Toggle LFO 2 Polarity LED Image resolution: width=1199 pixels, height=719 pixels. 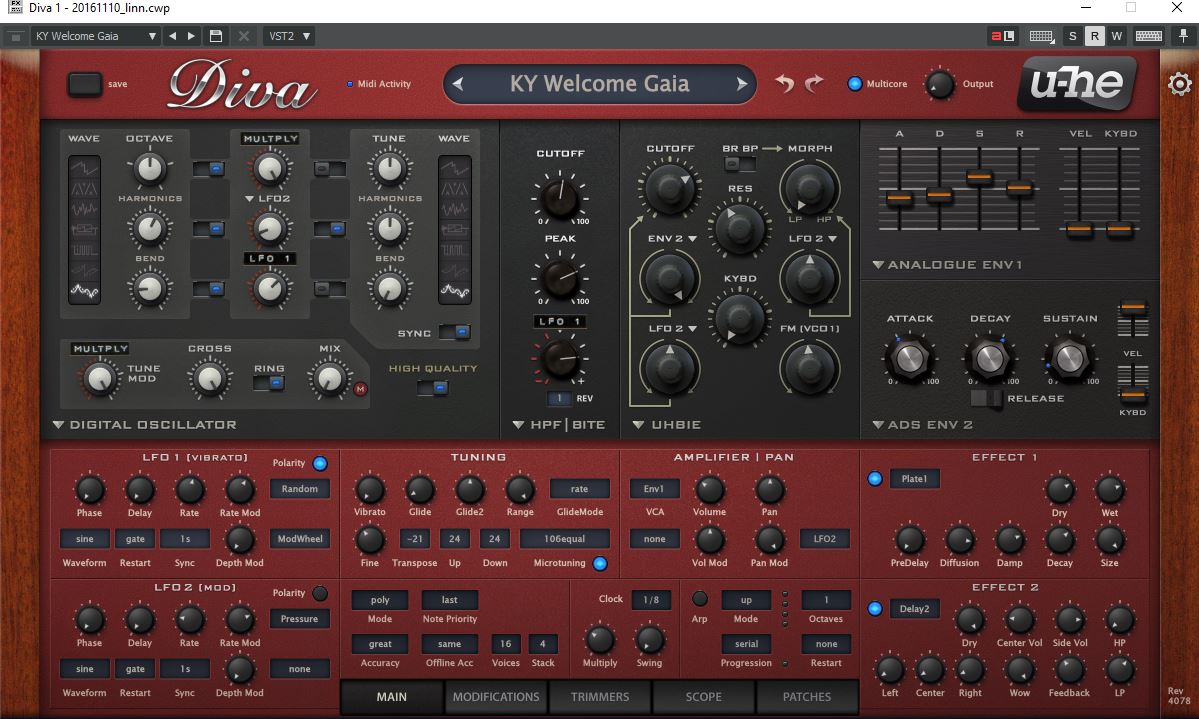click(320, 593)
